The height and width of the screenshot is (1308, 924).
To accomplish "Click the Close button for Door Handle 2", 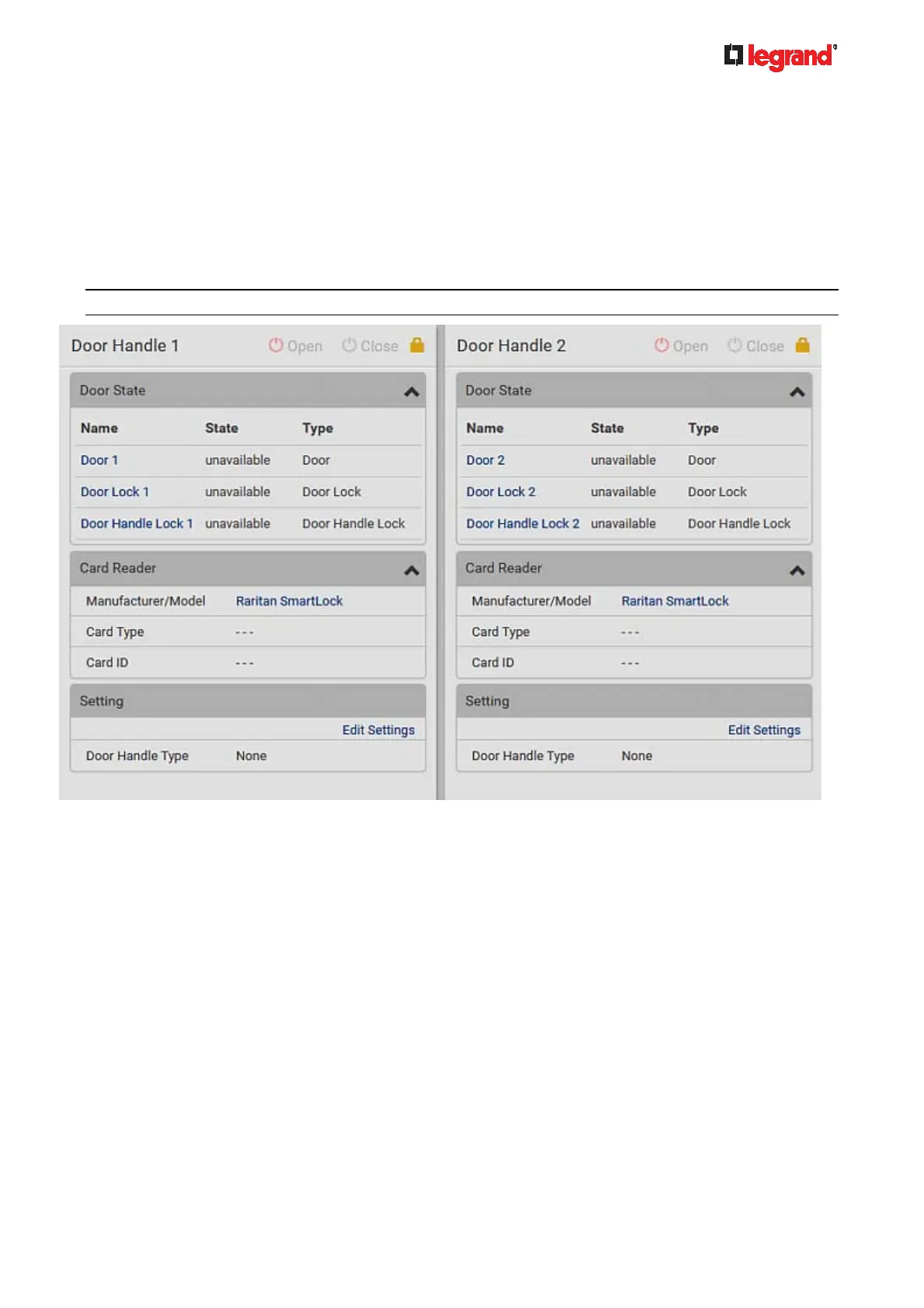I will (x=756, y=346).
